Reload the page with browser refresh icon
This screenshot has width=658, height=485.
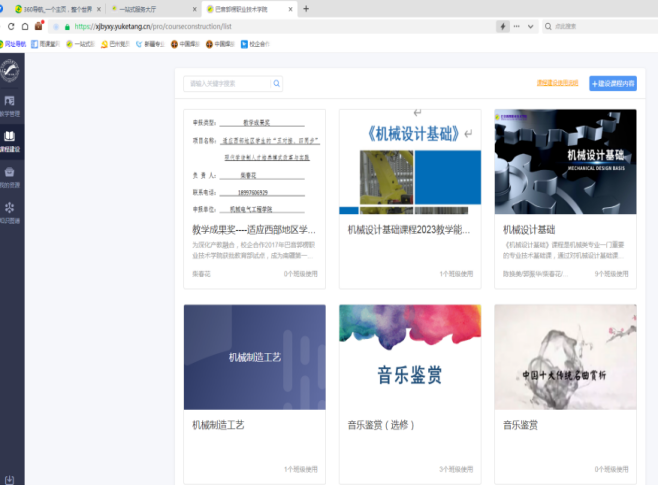[x=24, y=27]
